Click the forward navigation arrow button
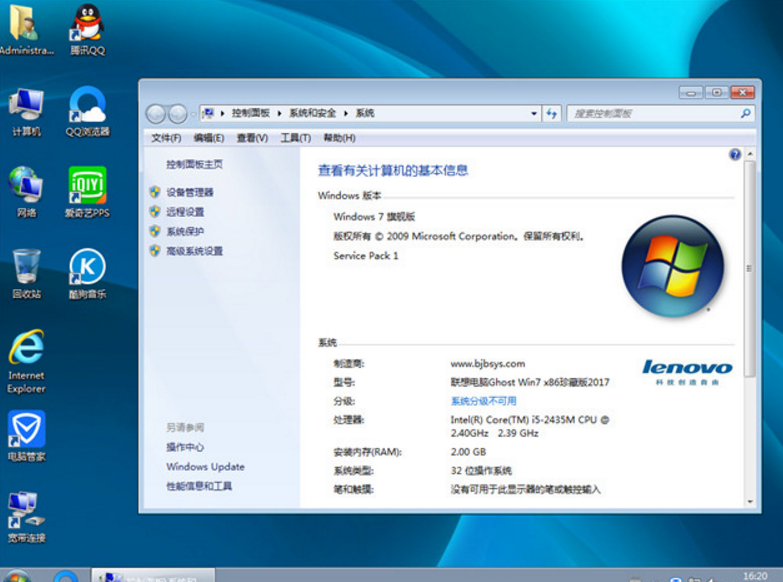The image size is (783, 582). [x=177, y=114]
